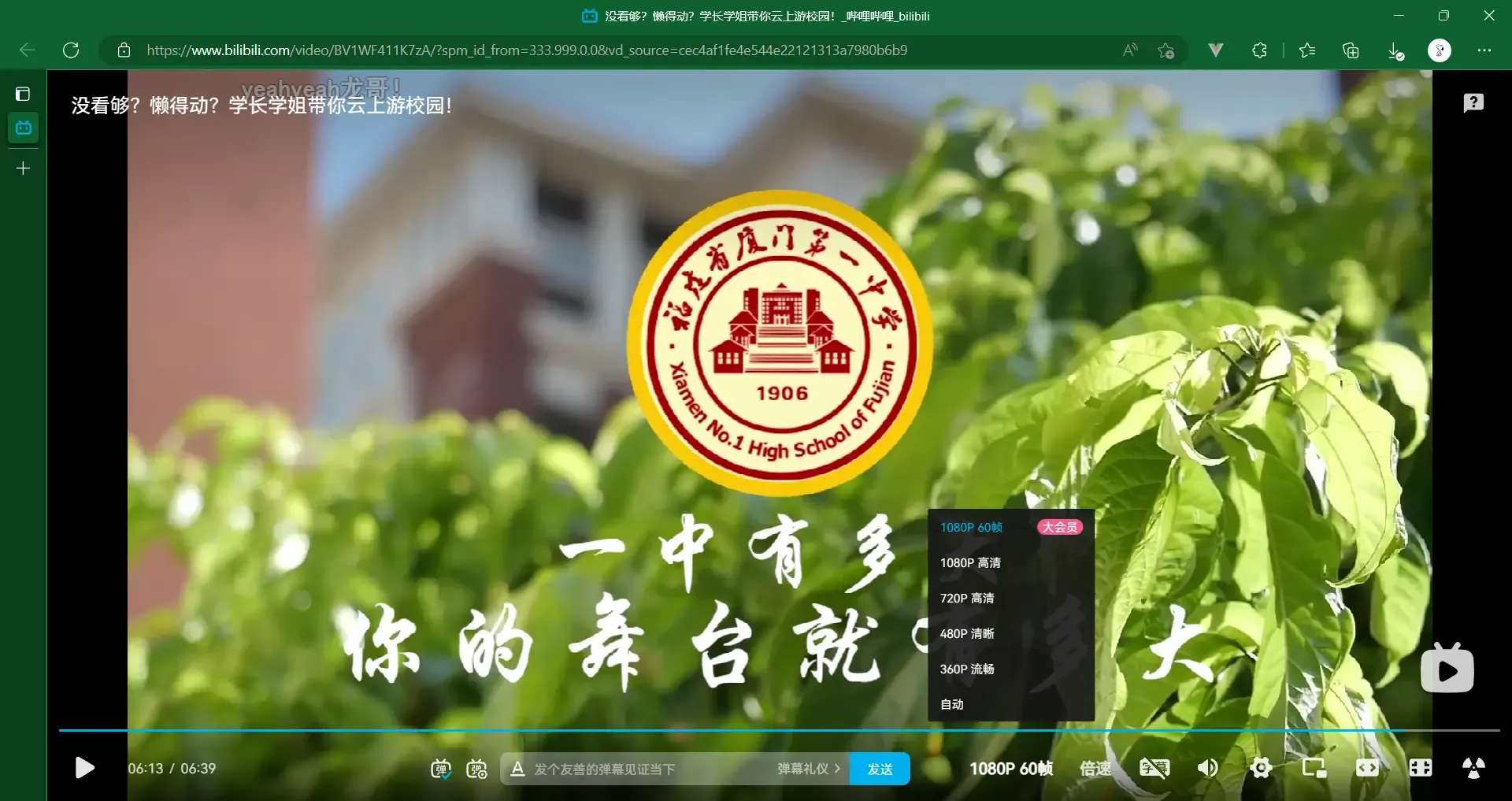Screen dimensions: 1512x801
Task: Open the 1080P 60帧 quality selector in control bar
Action: pos(1011,769)
